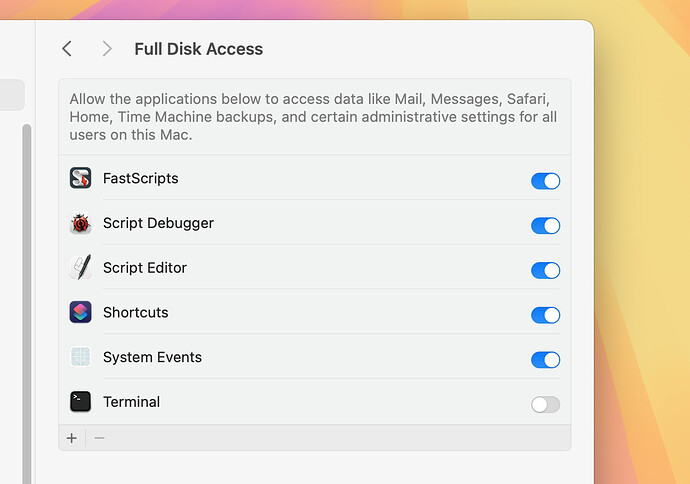Click the Script Debugger row label
Screen dimensions: 690x484
click(x=158, y=223)
